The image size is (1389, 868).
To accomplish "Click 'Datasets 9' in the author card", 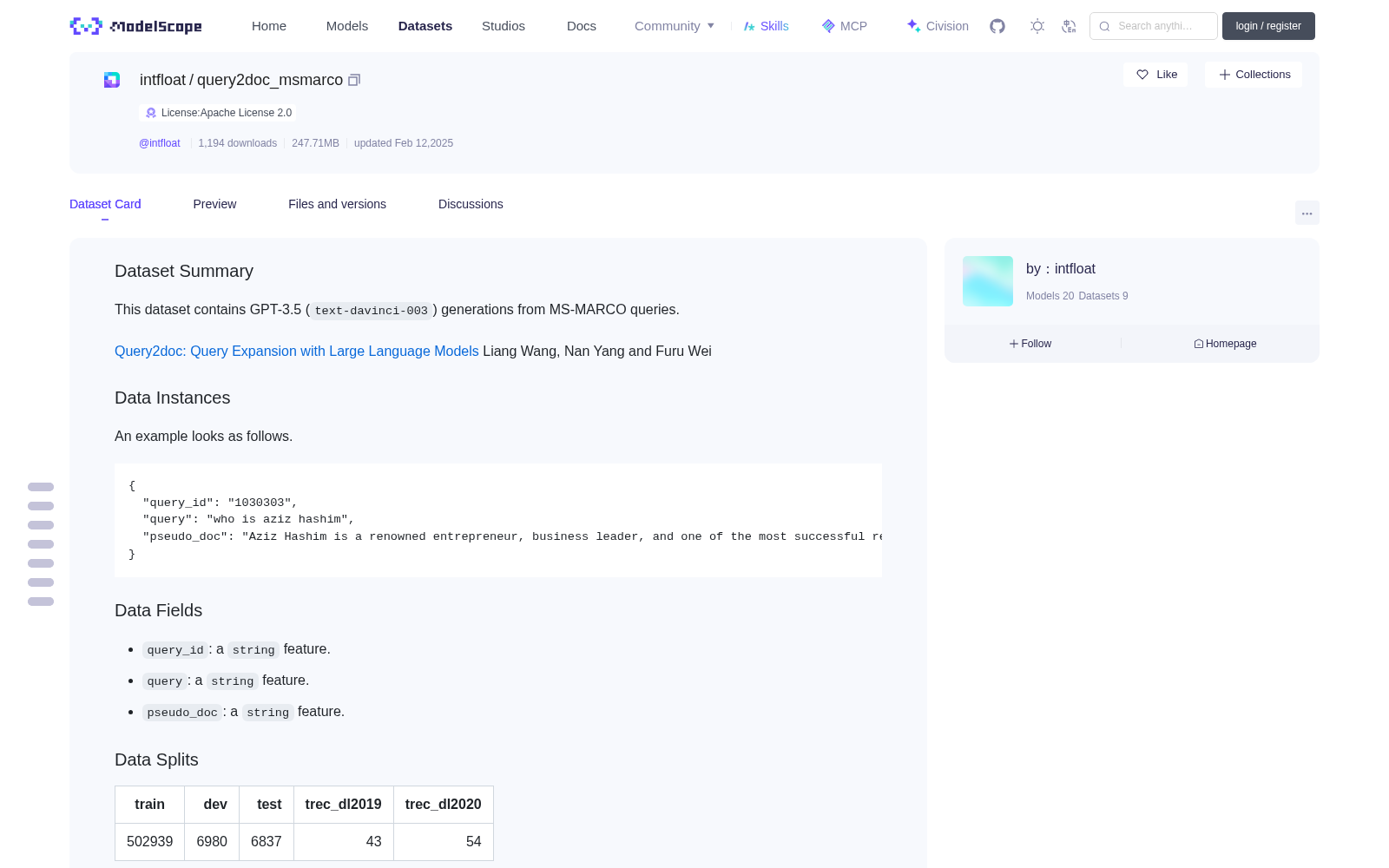I will [1103, 296].
